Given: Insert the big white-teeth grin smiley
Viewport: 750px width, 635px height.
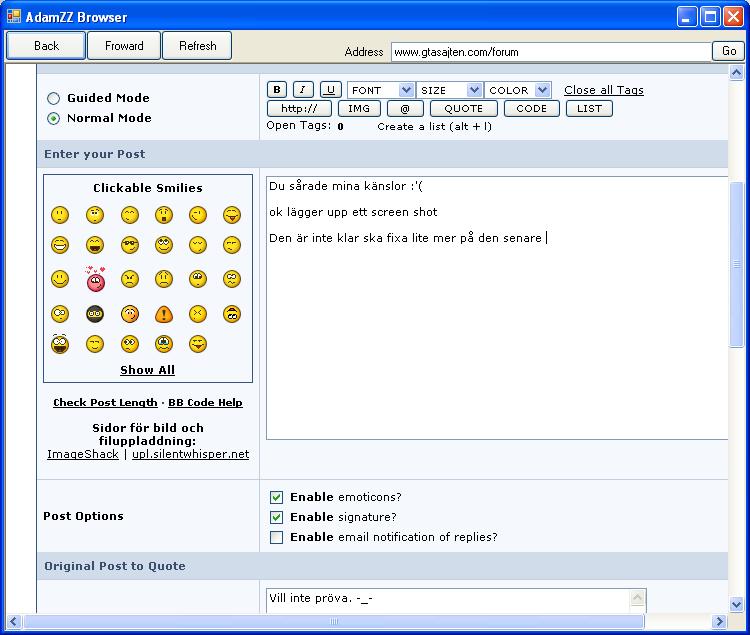Looking at the screenshot, I should pyautogui.click(x=60, y=245).
